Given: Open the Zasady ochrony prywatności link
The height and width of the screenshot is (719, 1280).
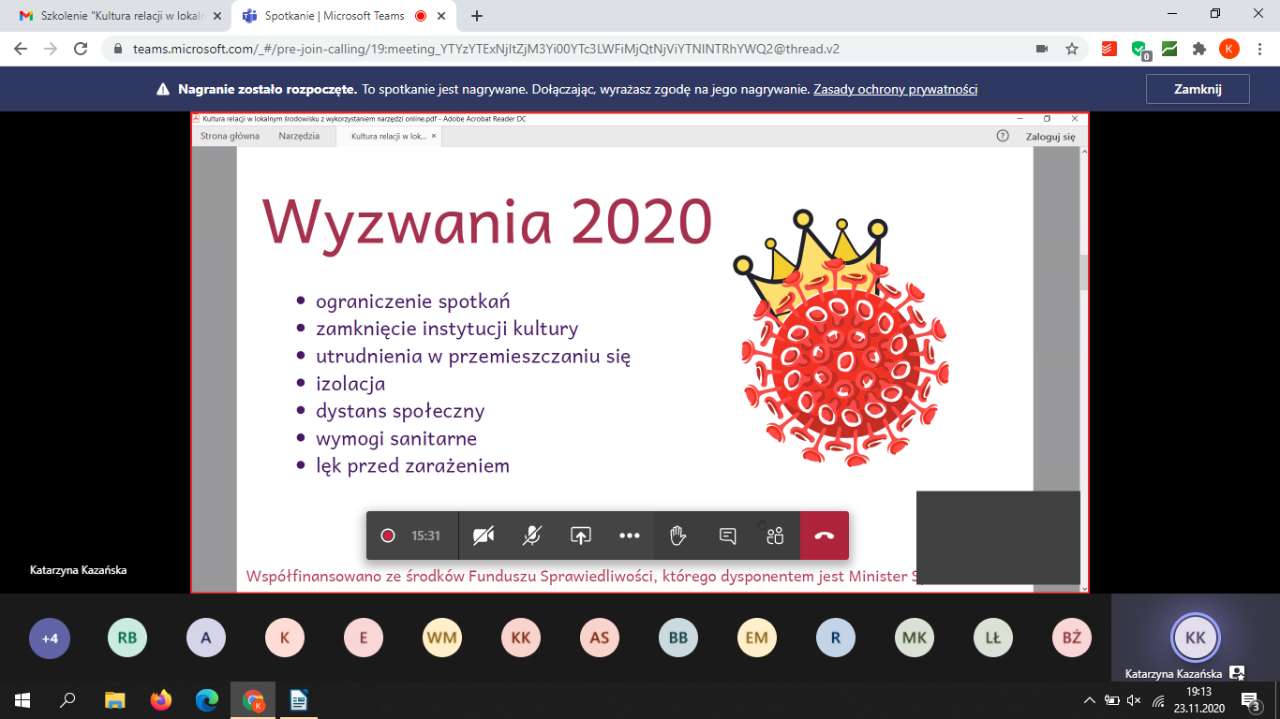Looking at the screenshot, I should [895, 89].
